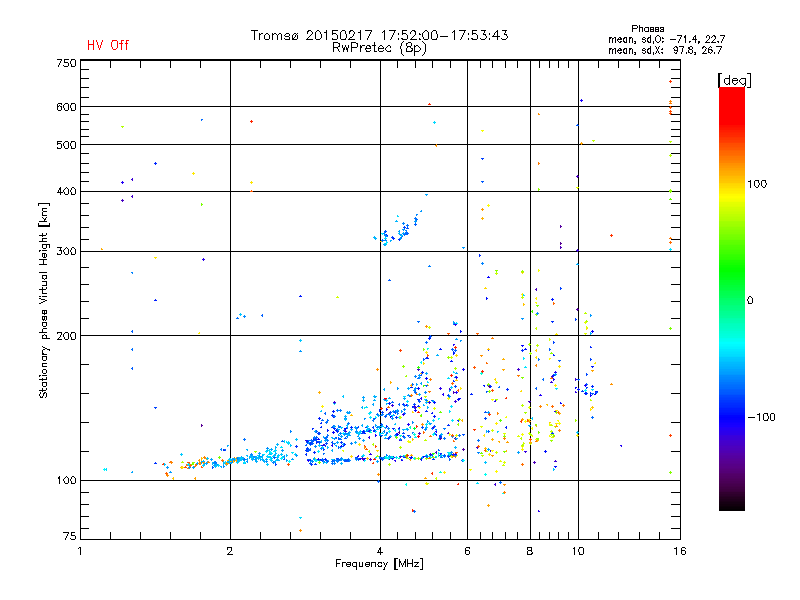Image resolution: width=800 pixels, height=600 pixels.
Task: Click the x-axis tick label '8'
Action: tap(530, 551)
